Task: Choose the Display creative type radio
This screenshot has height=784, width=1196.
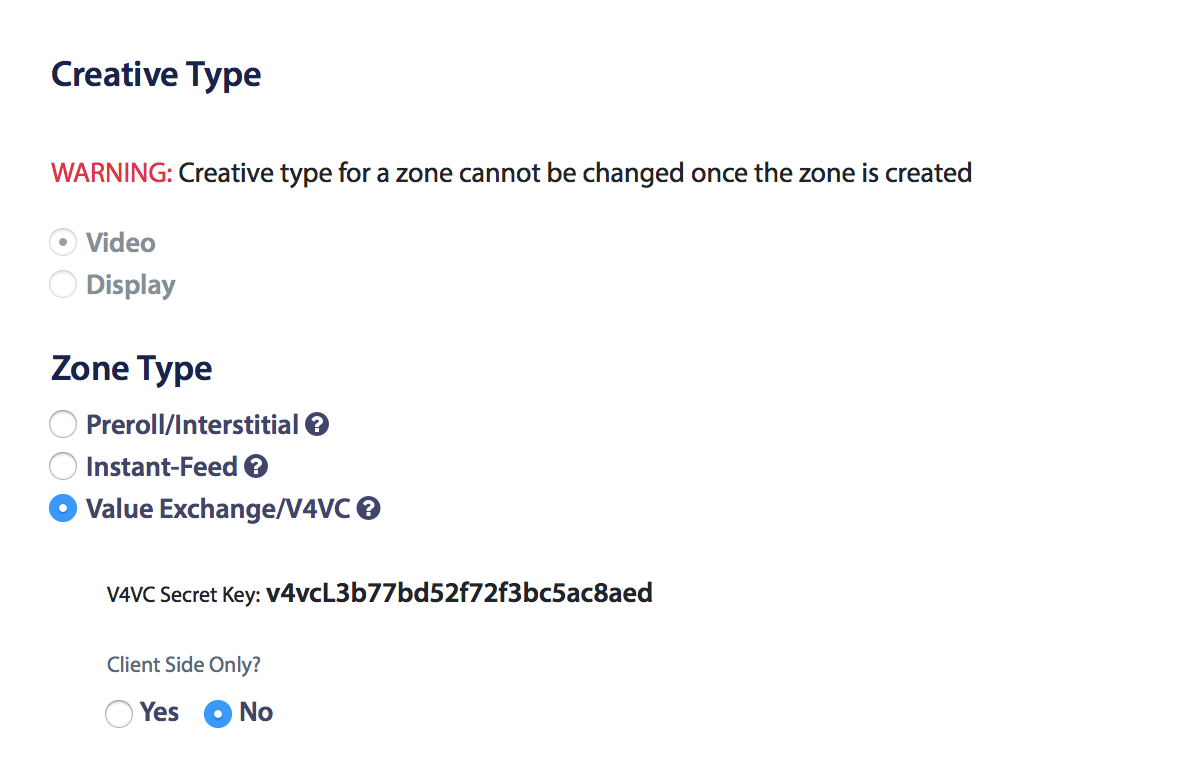Action: coord(63,284)
